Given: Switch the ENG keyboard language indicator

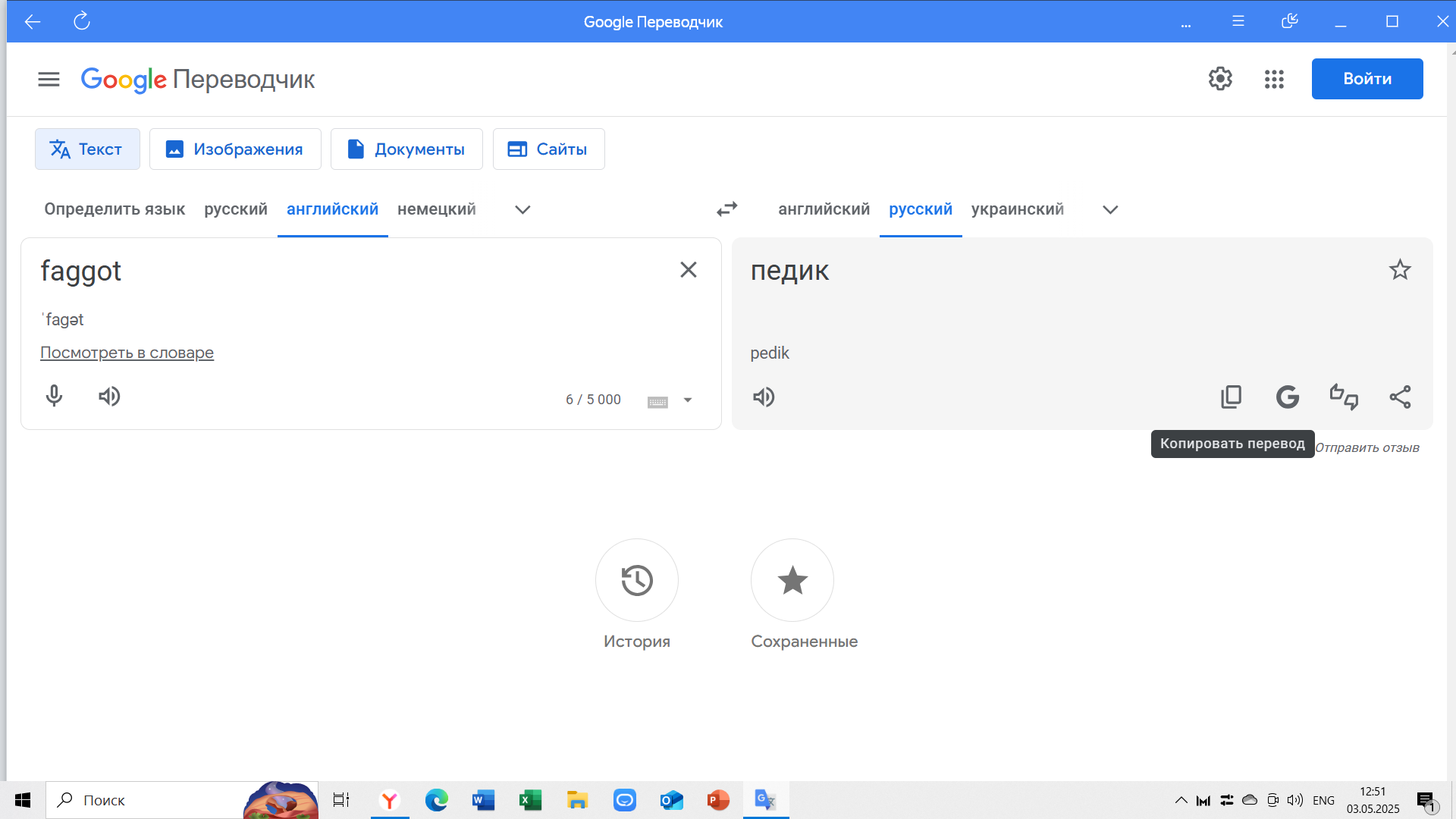Looking at the screenshot, I should [1323, 800].
